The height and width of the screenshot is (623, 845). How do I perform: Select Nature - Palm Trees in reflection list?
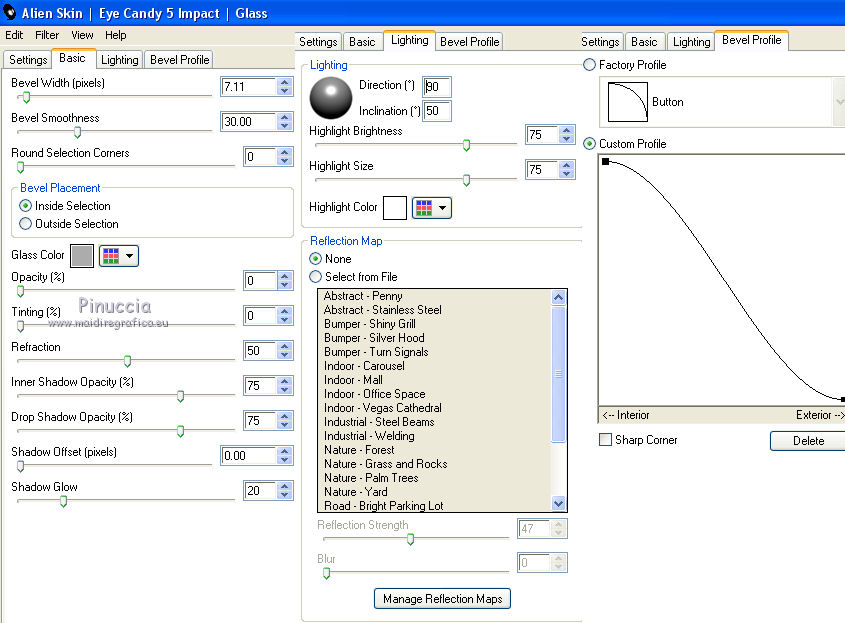[371, 478]
